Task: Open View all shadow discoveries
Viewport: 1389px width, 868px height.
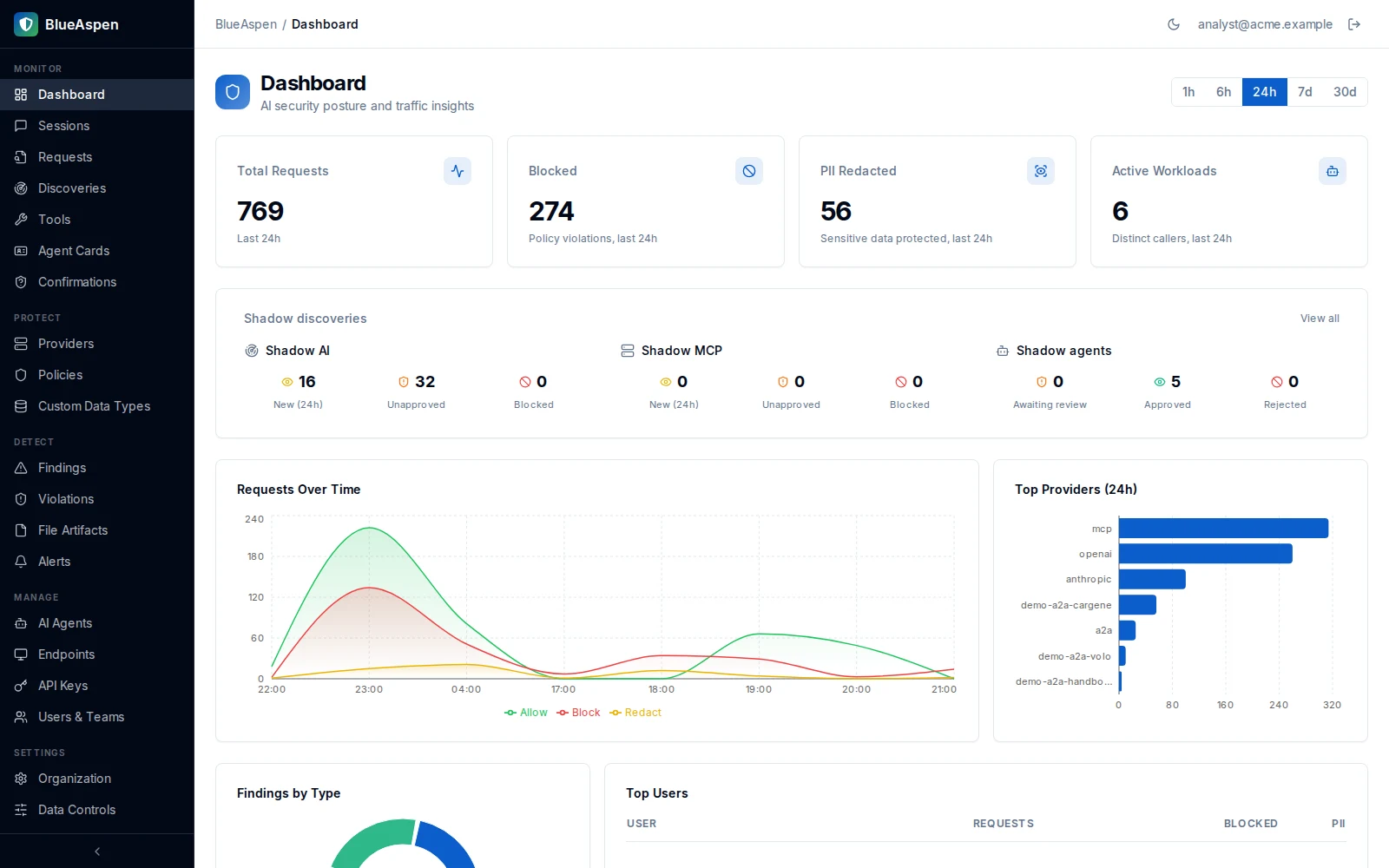Action: 1320,319
